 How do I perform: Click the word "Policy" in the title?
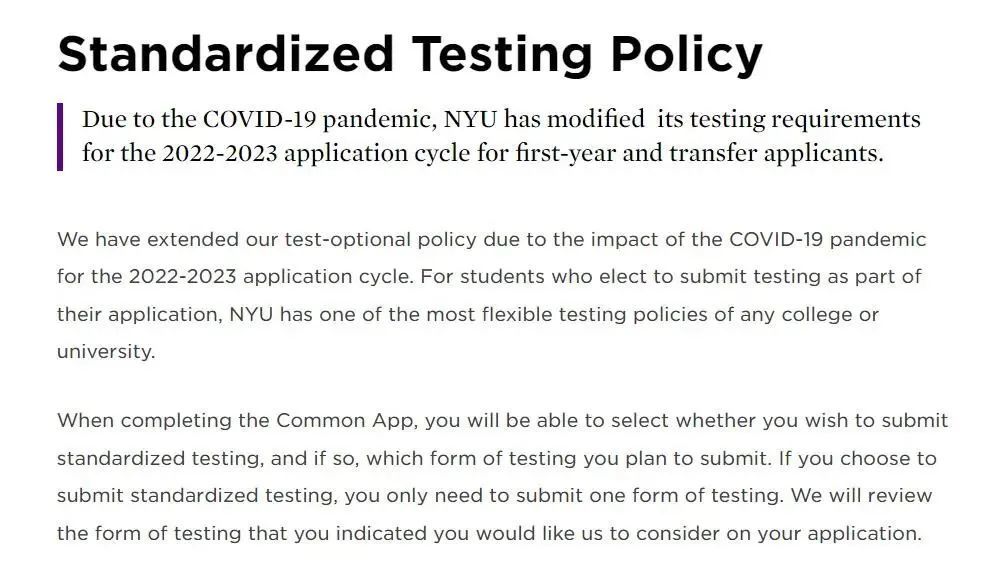tap(686, 56)
